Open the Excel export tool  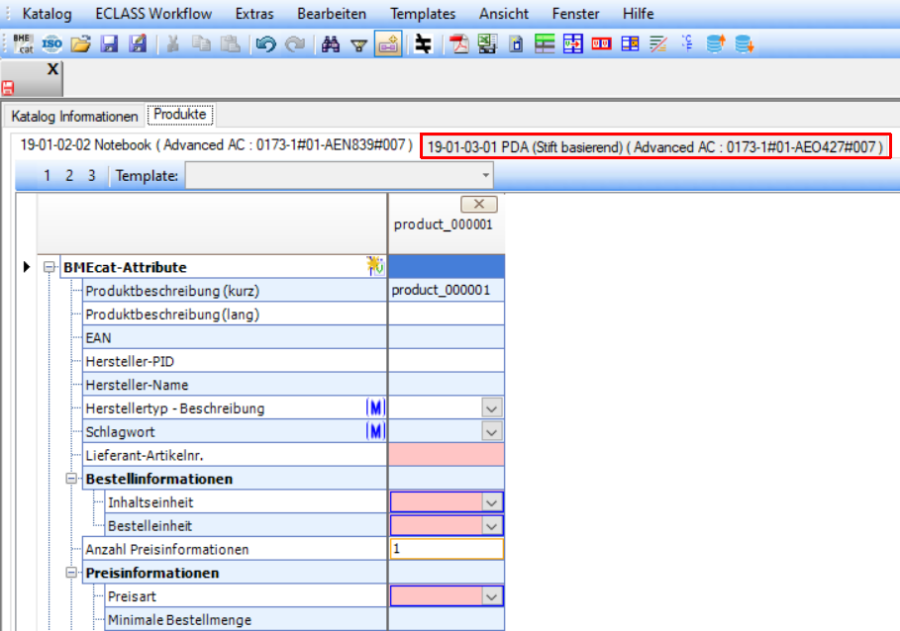488,44
